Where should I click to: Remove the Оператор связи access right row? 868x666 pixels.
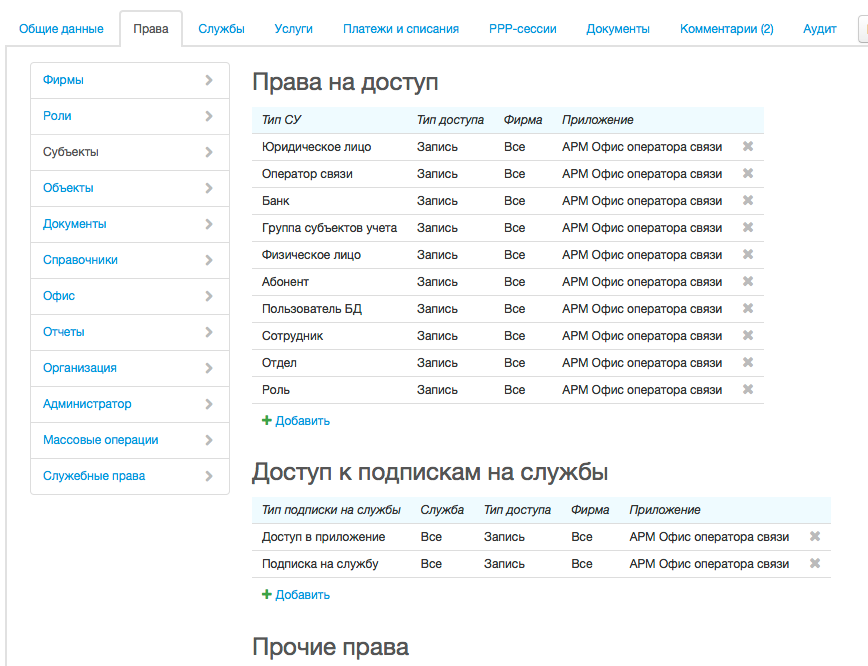[747, 174]
